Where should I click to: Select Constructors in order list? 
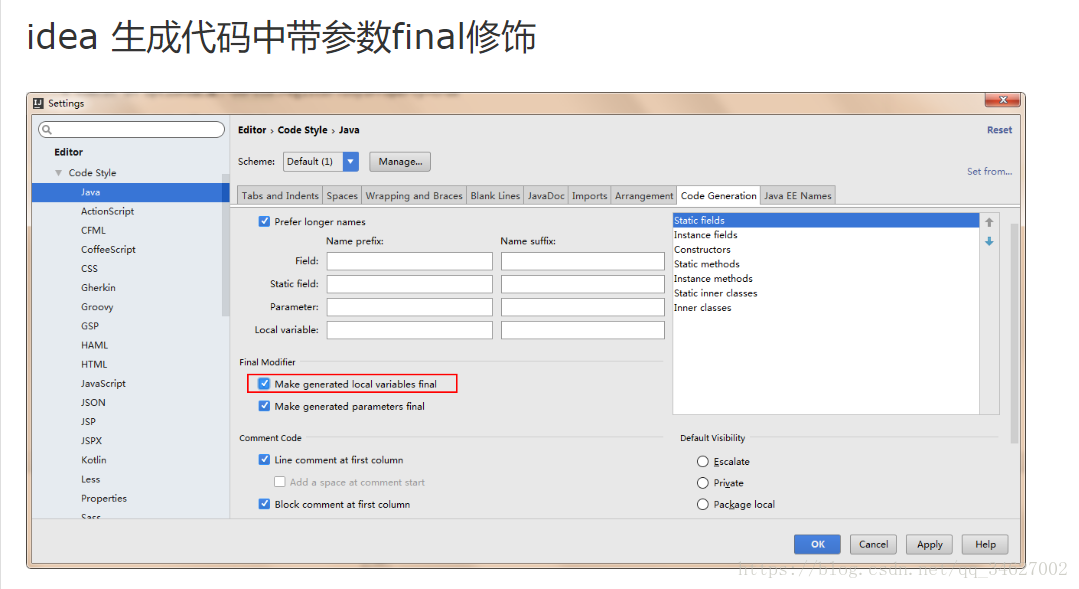826,250
